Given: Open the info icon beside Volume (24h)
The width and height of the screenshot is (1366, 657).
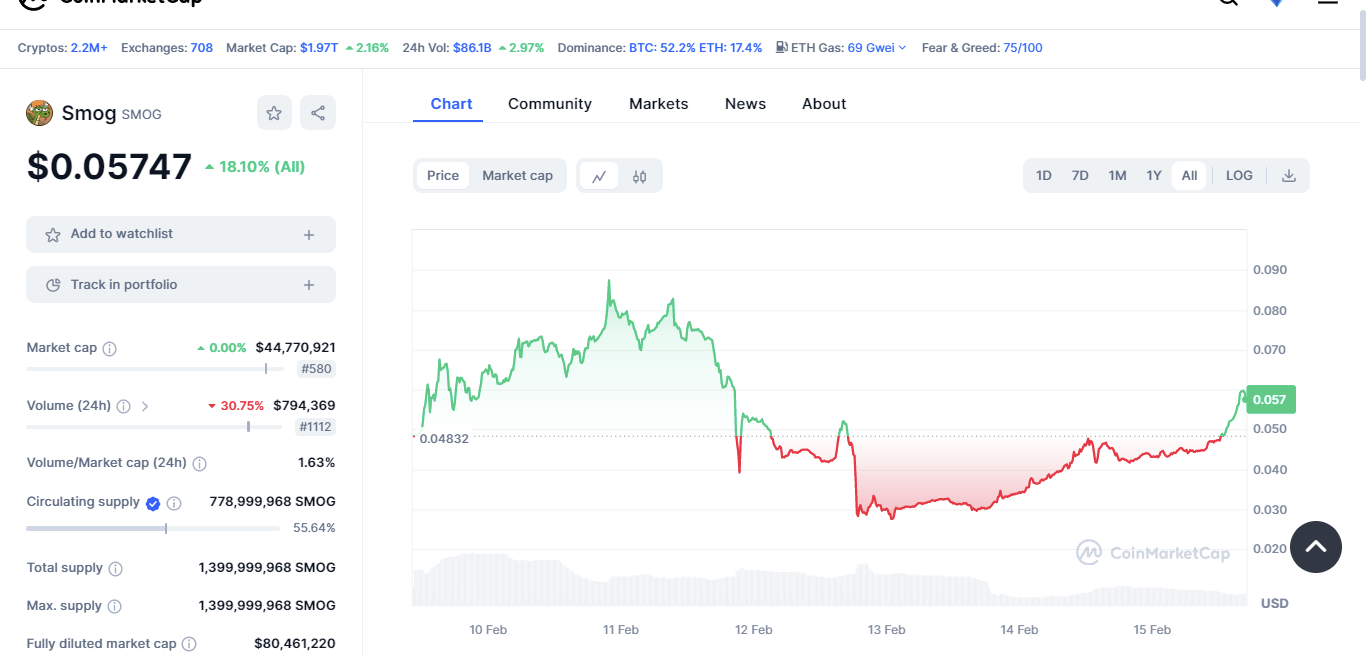Looking at the screenshot, I should [x=124, y=406].
